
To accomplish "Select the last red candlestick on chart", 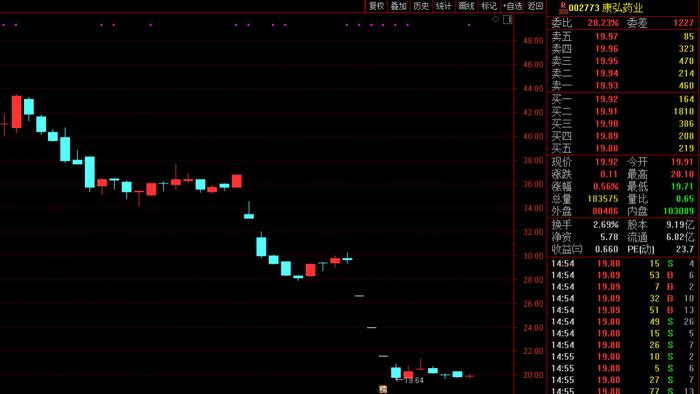I will coord(469,376).
